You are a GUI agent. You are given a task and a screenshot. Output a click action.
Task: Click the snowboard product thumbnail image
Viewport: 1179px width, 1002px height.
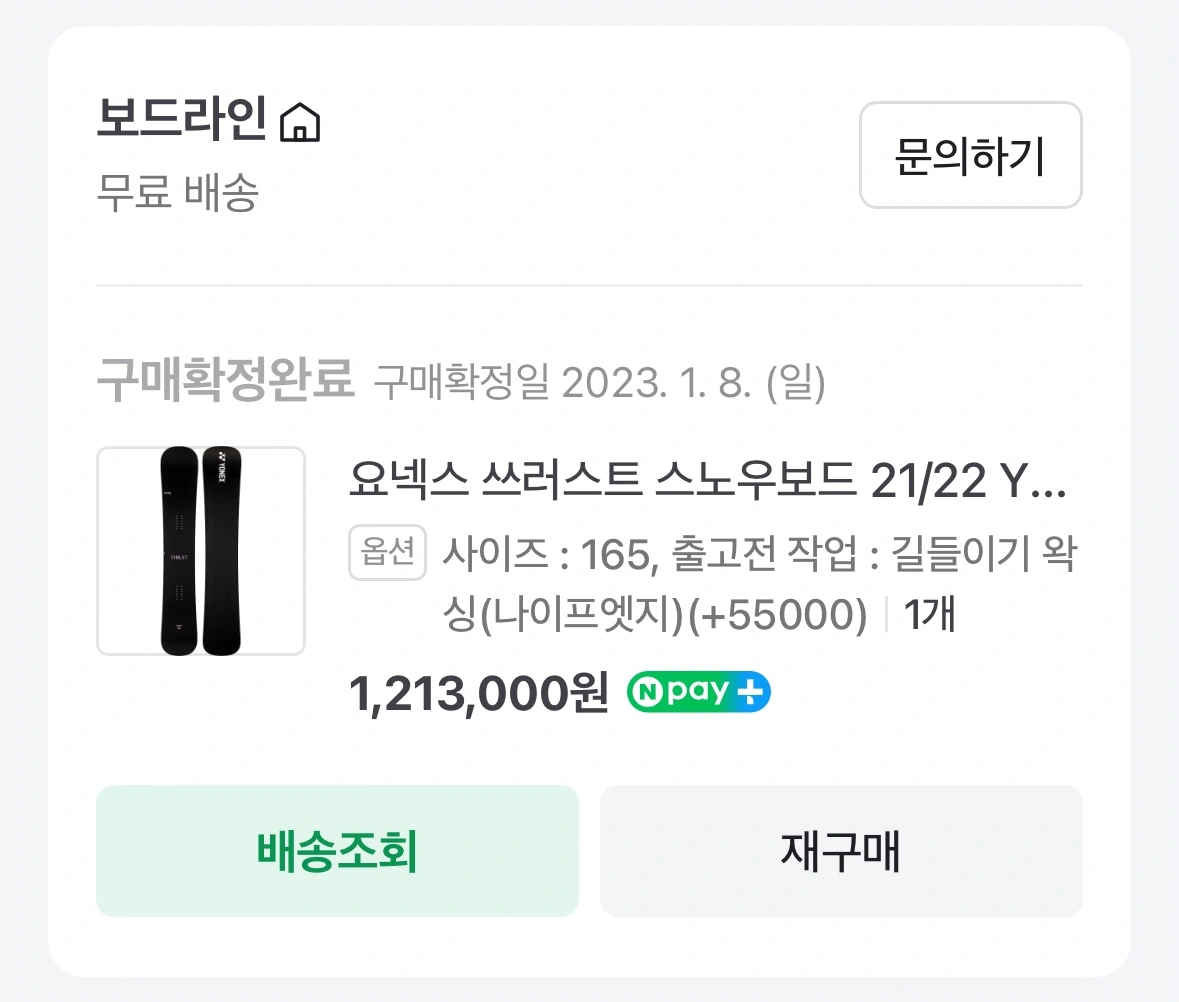200,551
